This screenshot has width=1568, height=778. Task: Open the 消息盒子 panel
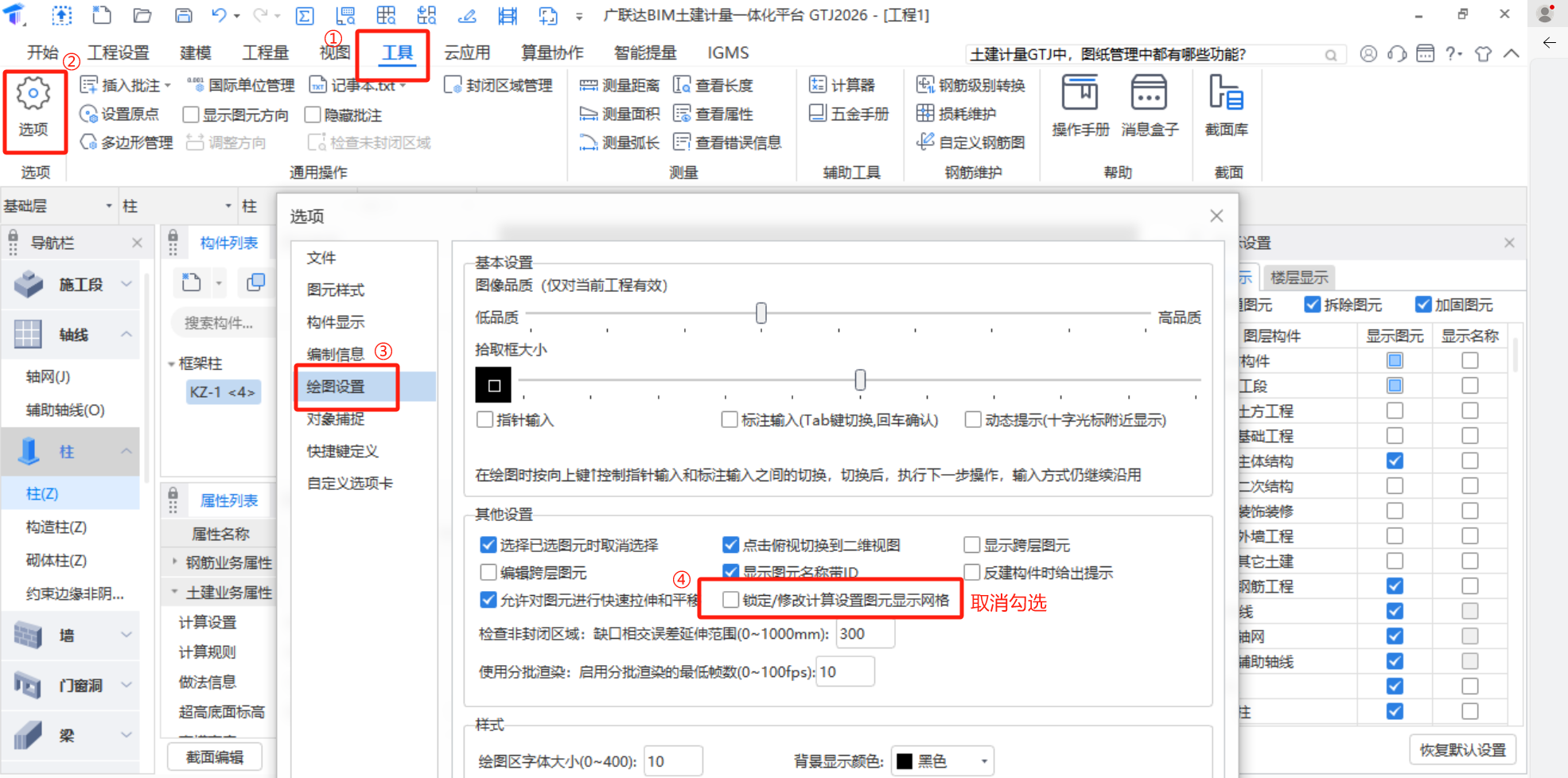click(x=1150, y=107)
